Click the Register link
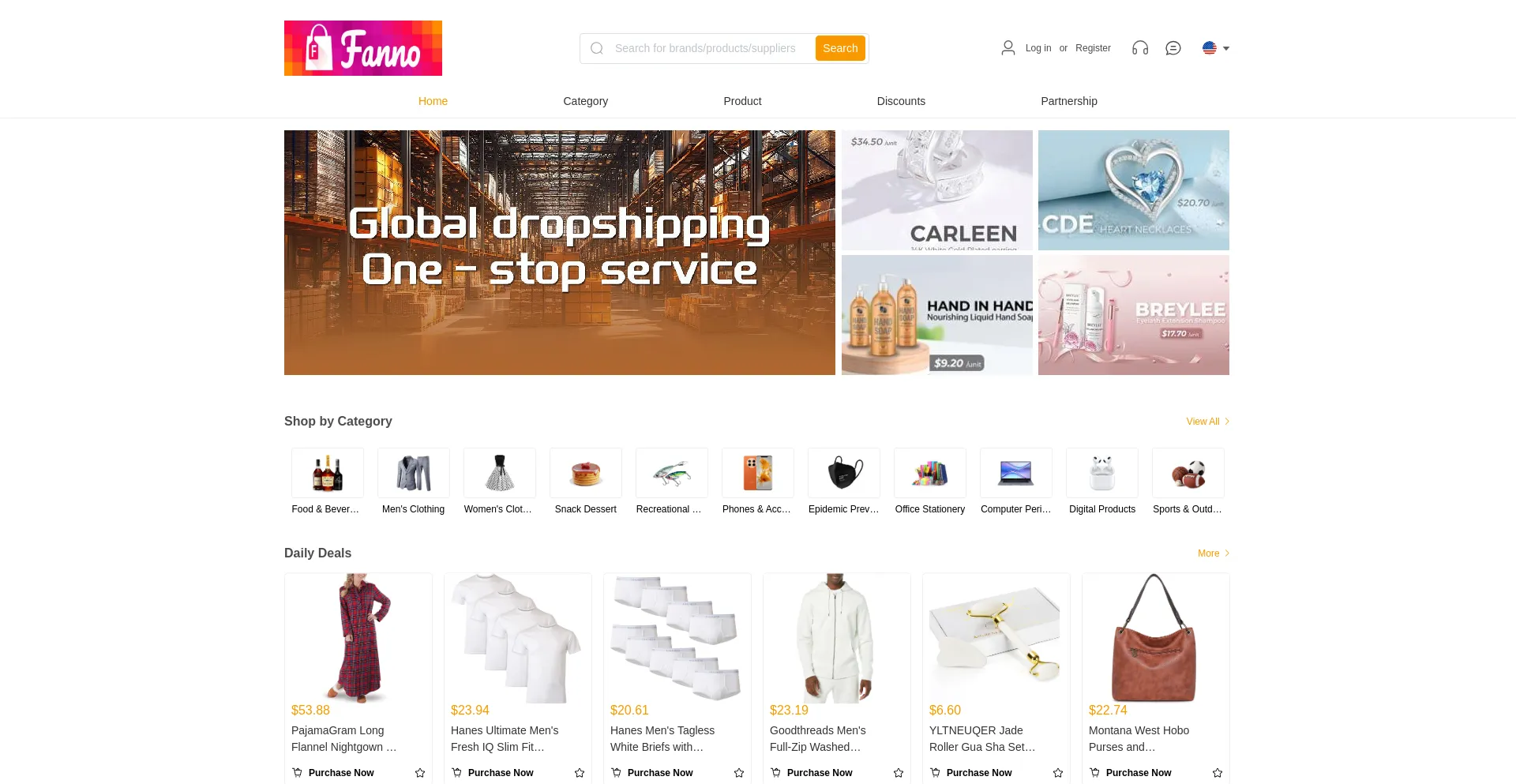The width and height of the screenshot is (1516, 784). 1093,48
